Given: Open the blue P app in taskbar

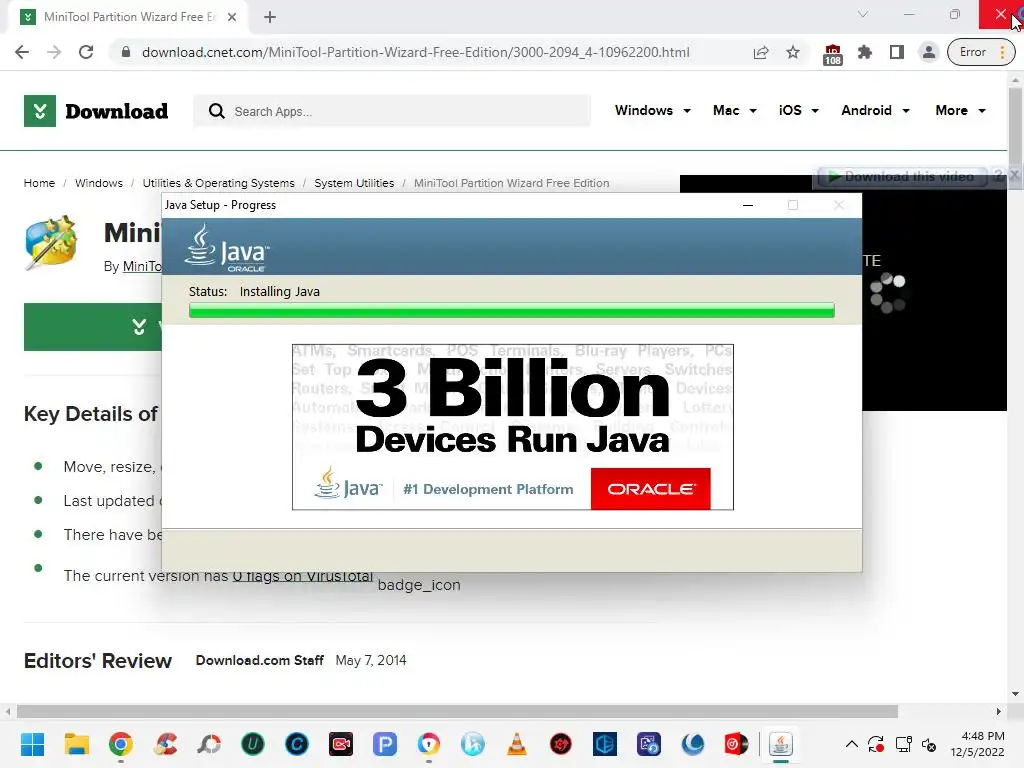Looking at the screenshot, I should tap(385, 744).
